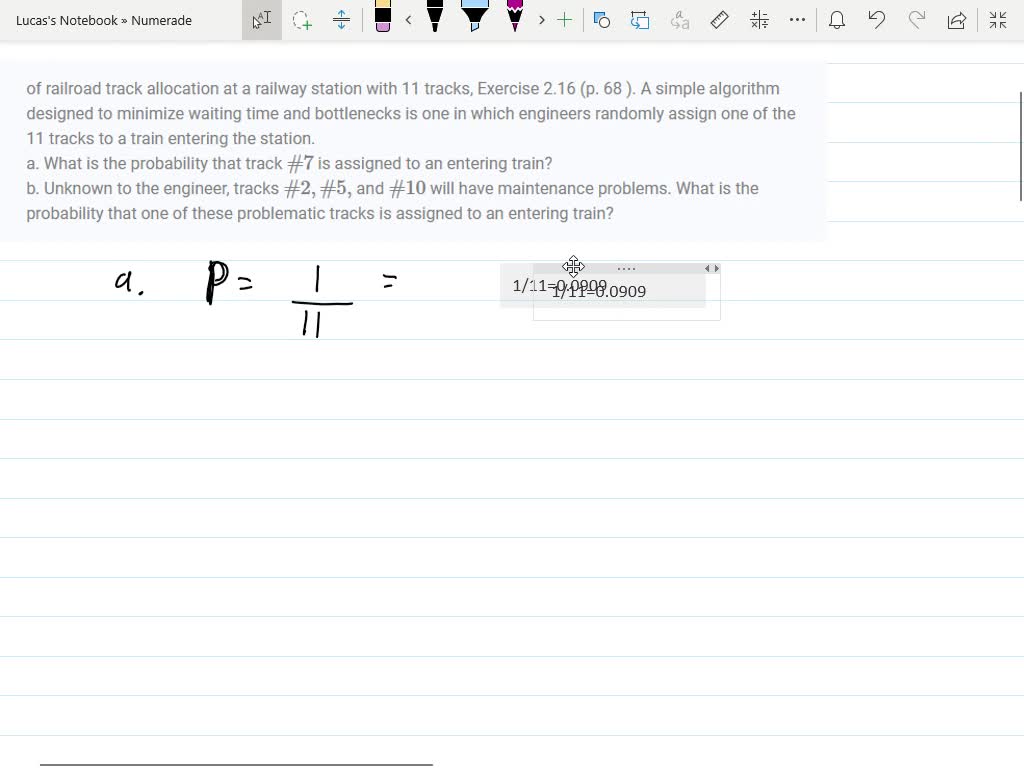The image size is (1024, 768).
Task: Open the notifications bell
Action: (x=837, y=20)
